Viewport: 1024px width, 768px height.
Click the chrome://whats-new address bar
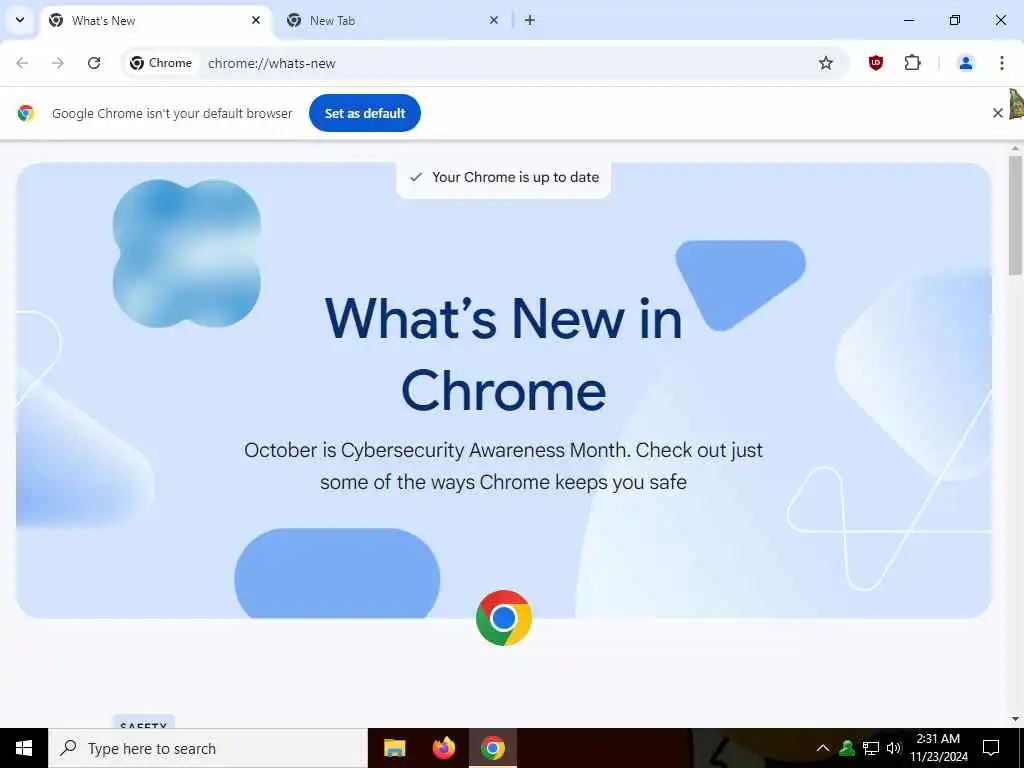point(483,63)
